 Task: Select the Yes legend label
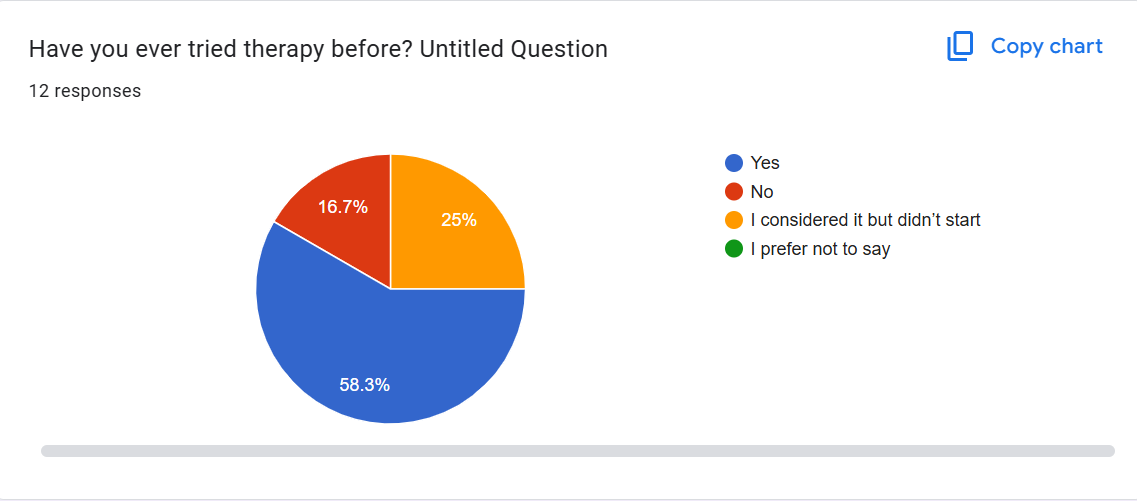pyautogui.click(x=765, y=163)
